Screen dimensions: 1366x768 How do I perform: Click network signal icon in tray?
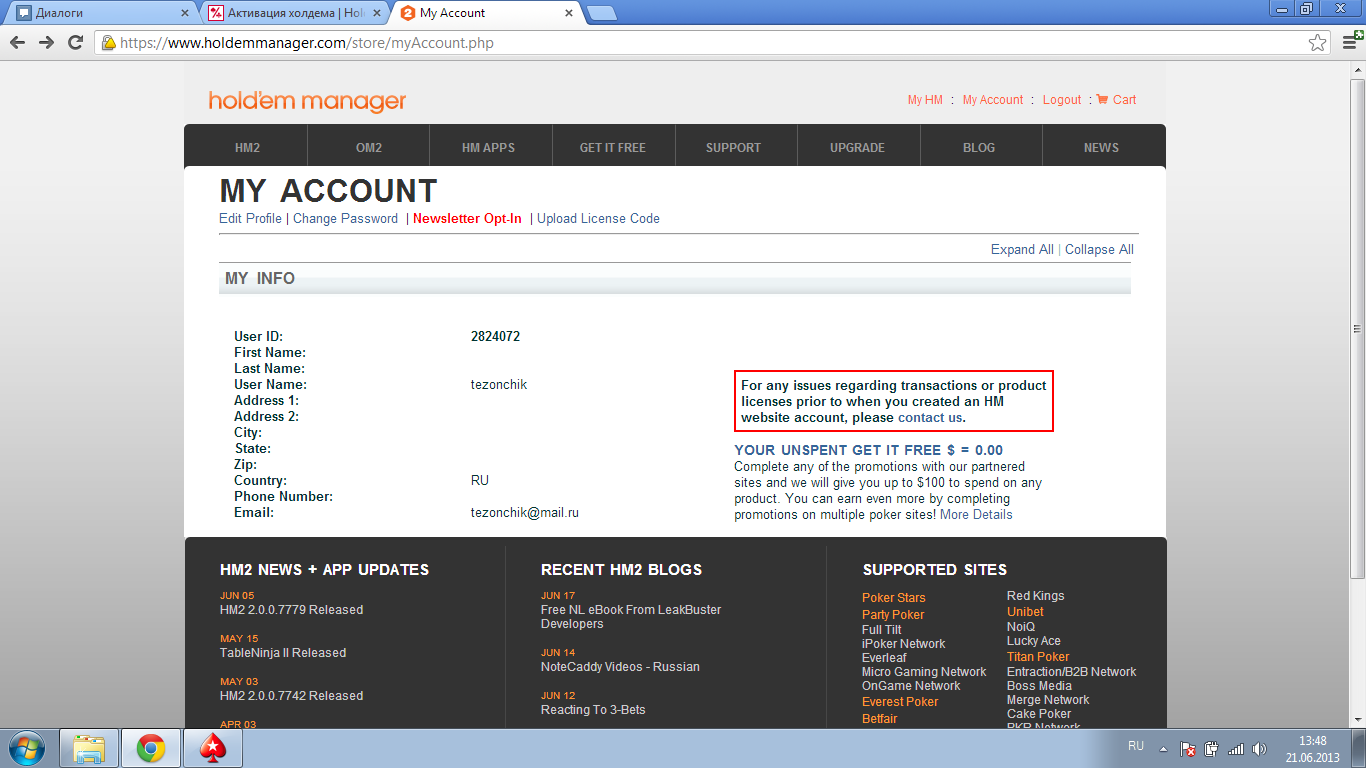pyautogui.click(x=1236, y=748)
